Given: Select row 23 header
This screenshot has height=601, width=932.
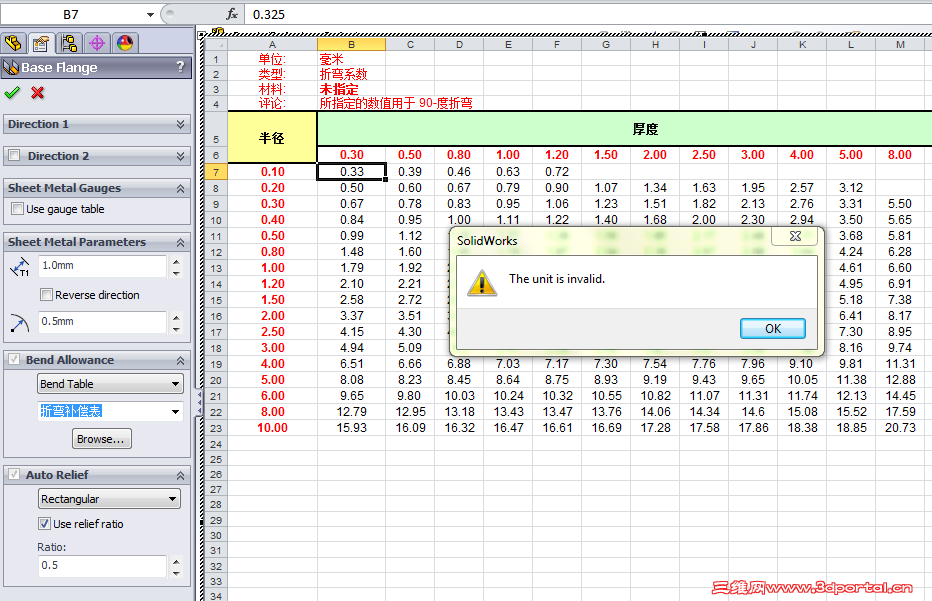Looking at the screenshot, I should [216, 429].
